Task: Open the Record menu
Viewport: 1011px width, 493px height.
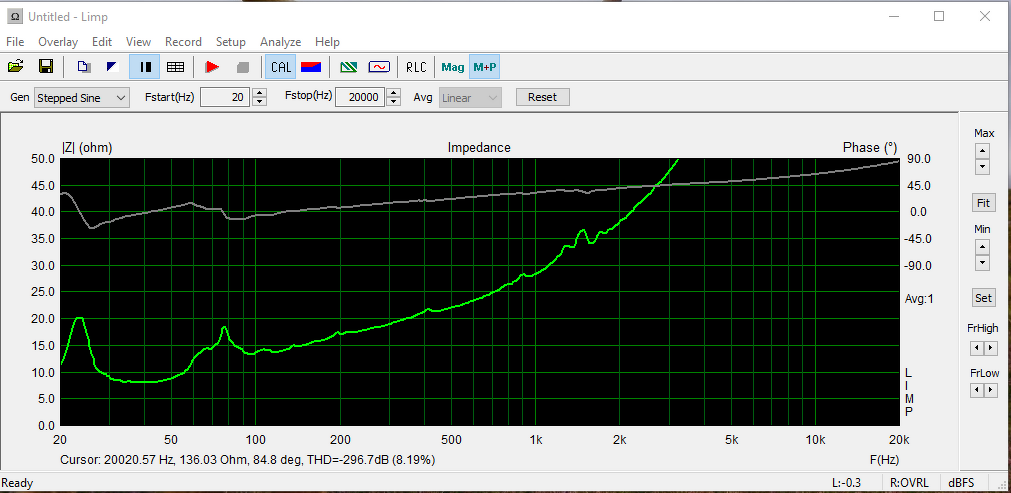Action: coord(183,42)
